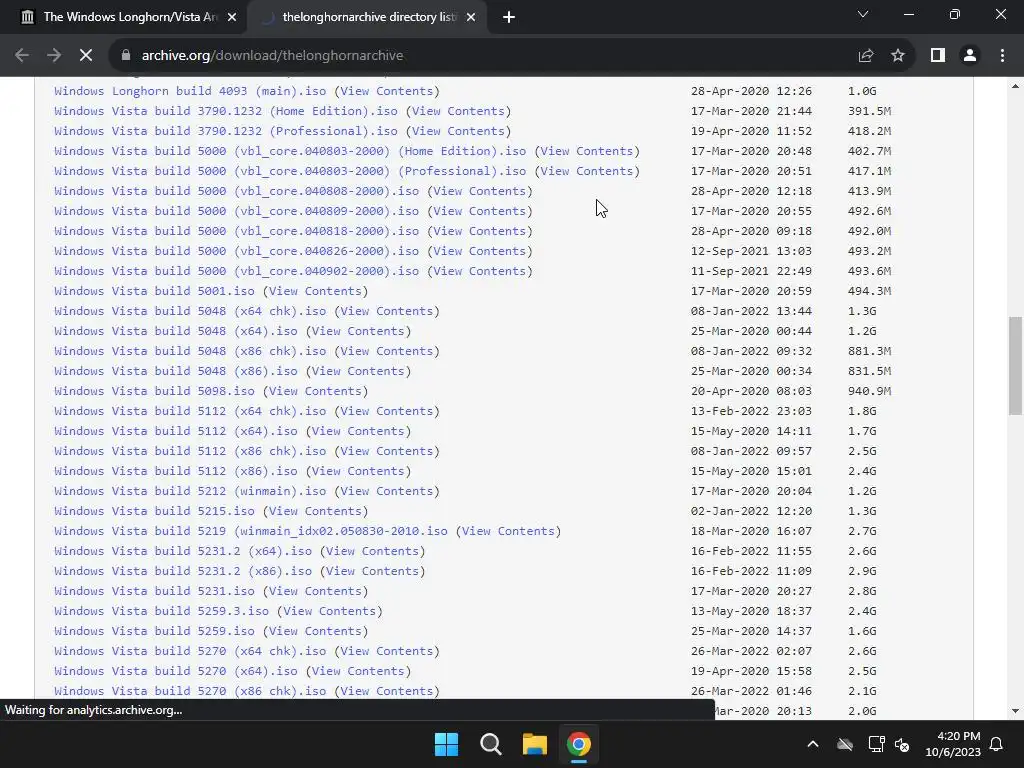
Task: Download Windows Vista build 5212 (winmain).iso
Action: [x=190, y=491]
